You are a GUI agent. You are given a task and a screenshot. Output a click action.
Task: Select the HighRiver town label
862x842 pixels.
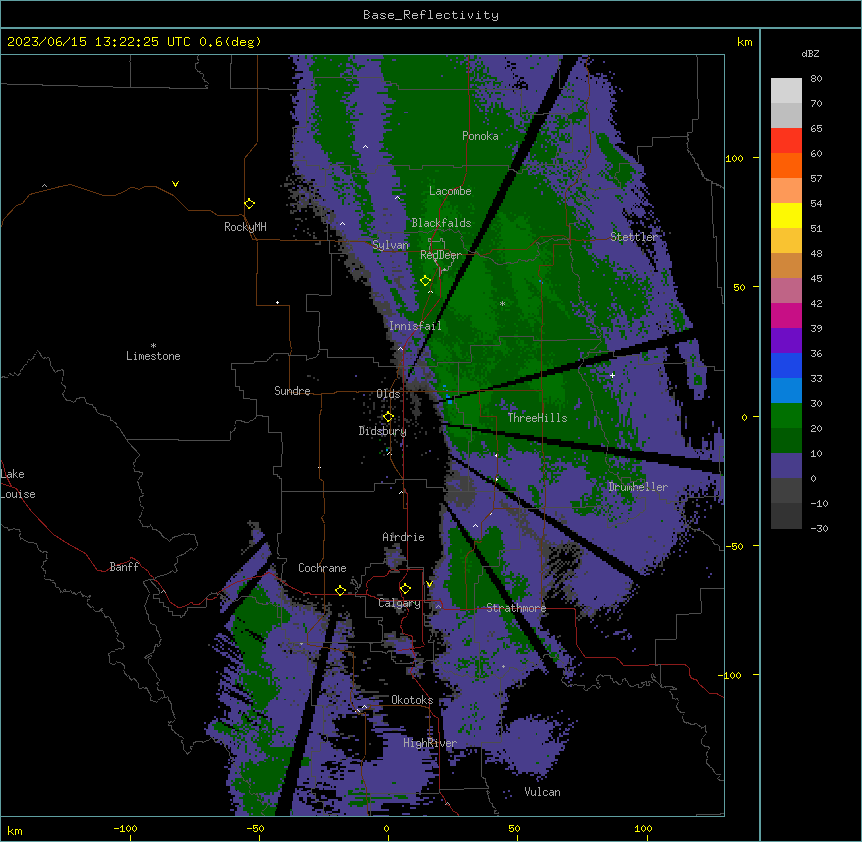[430, 743]
